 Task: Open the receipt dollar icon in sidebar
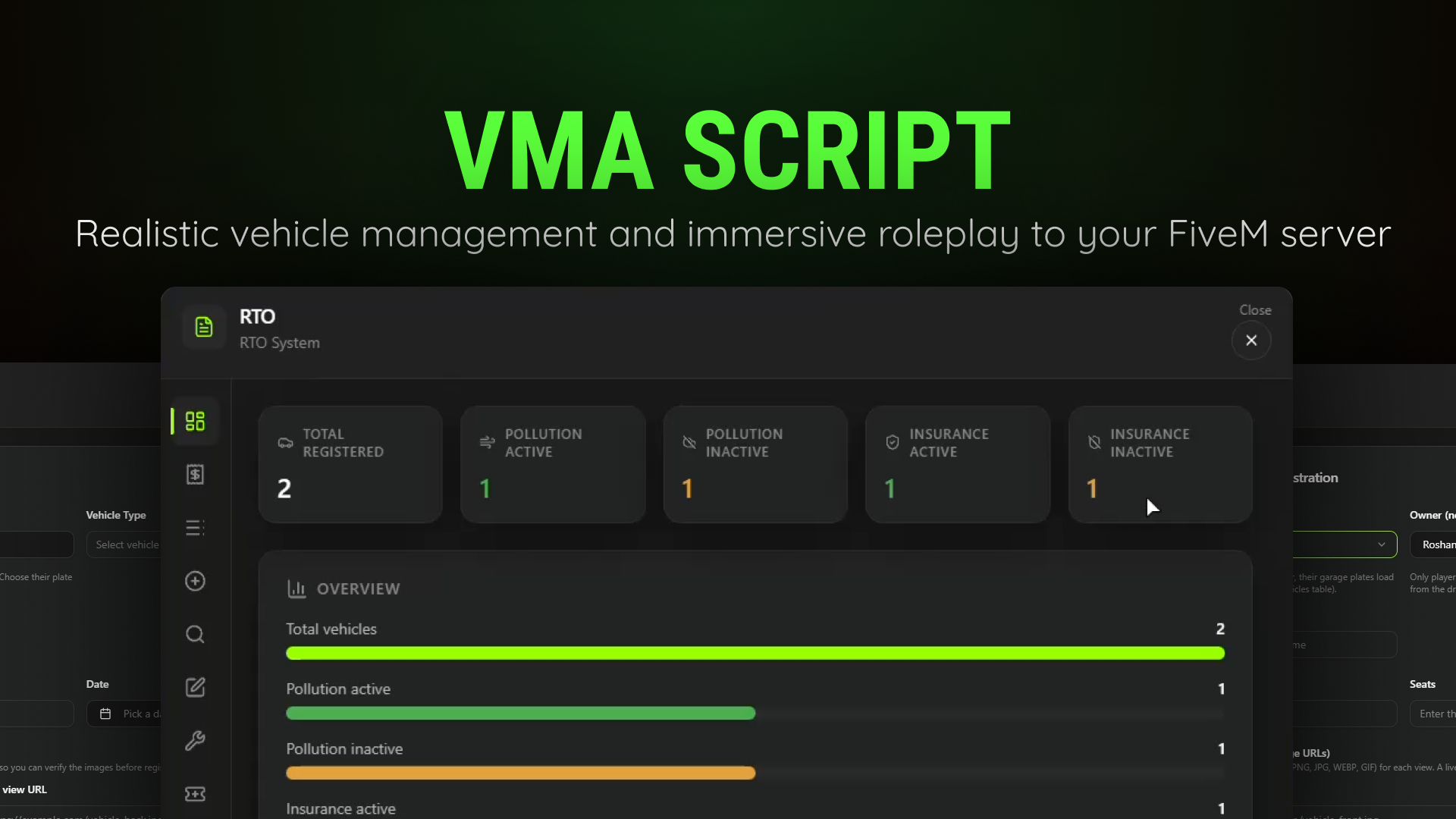pos(195,475)
